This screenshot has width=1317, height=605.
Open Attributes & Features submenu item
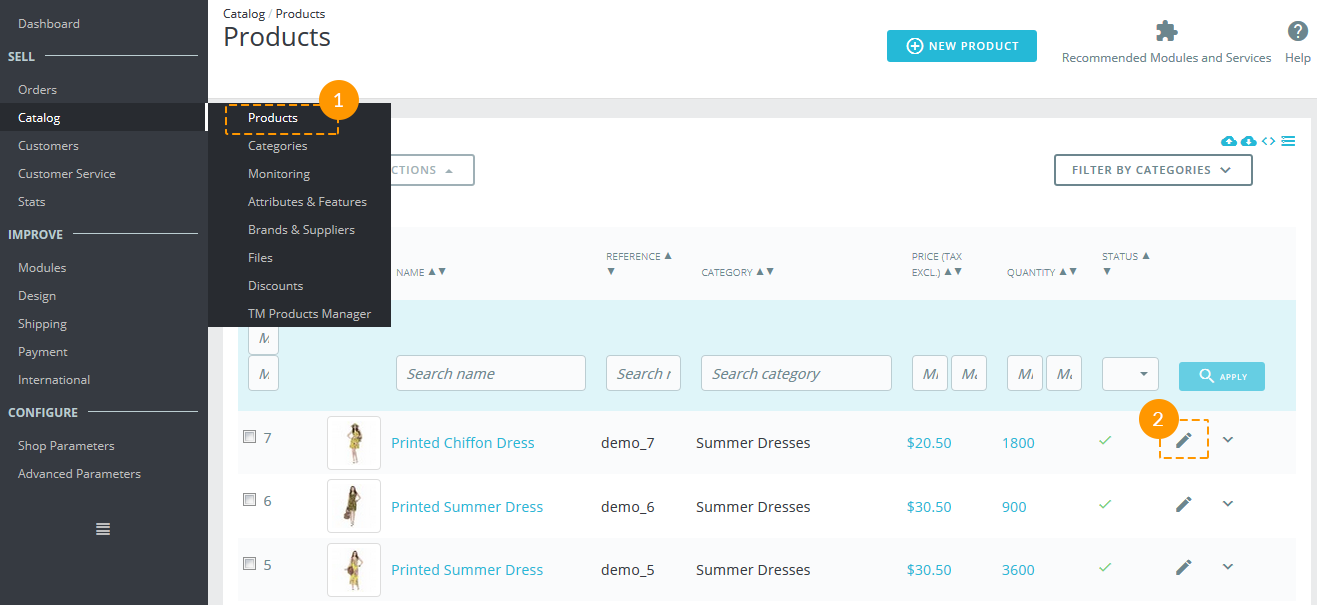point(307,202)
